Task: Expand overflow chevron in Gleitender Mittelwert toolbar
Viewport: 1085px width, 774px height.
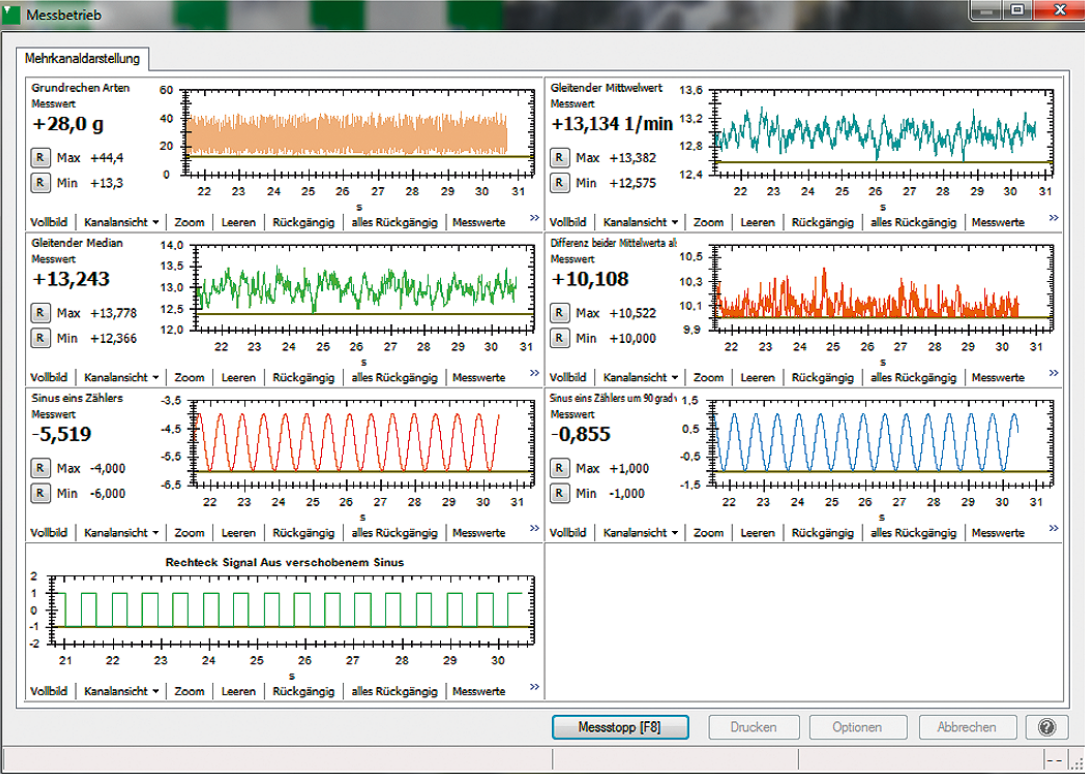Action: click(1053, 218)
